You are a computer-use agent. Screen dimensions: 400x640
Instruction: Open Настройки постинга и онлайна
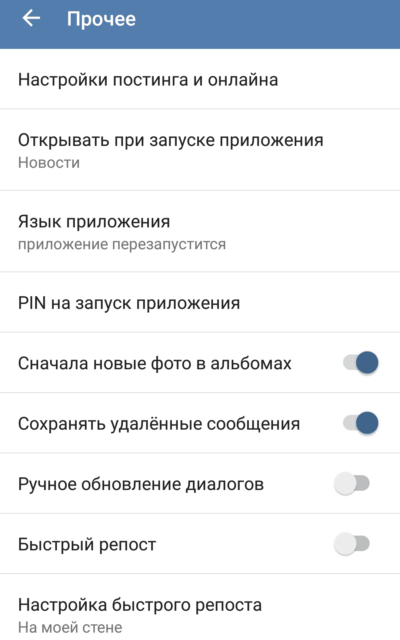(200, 79)
